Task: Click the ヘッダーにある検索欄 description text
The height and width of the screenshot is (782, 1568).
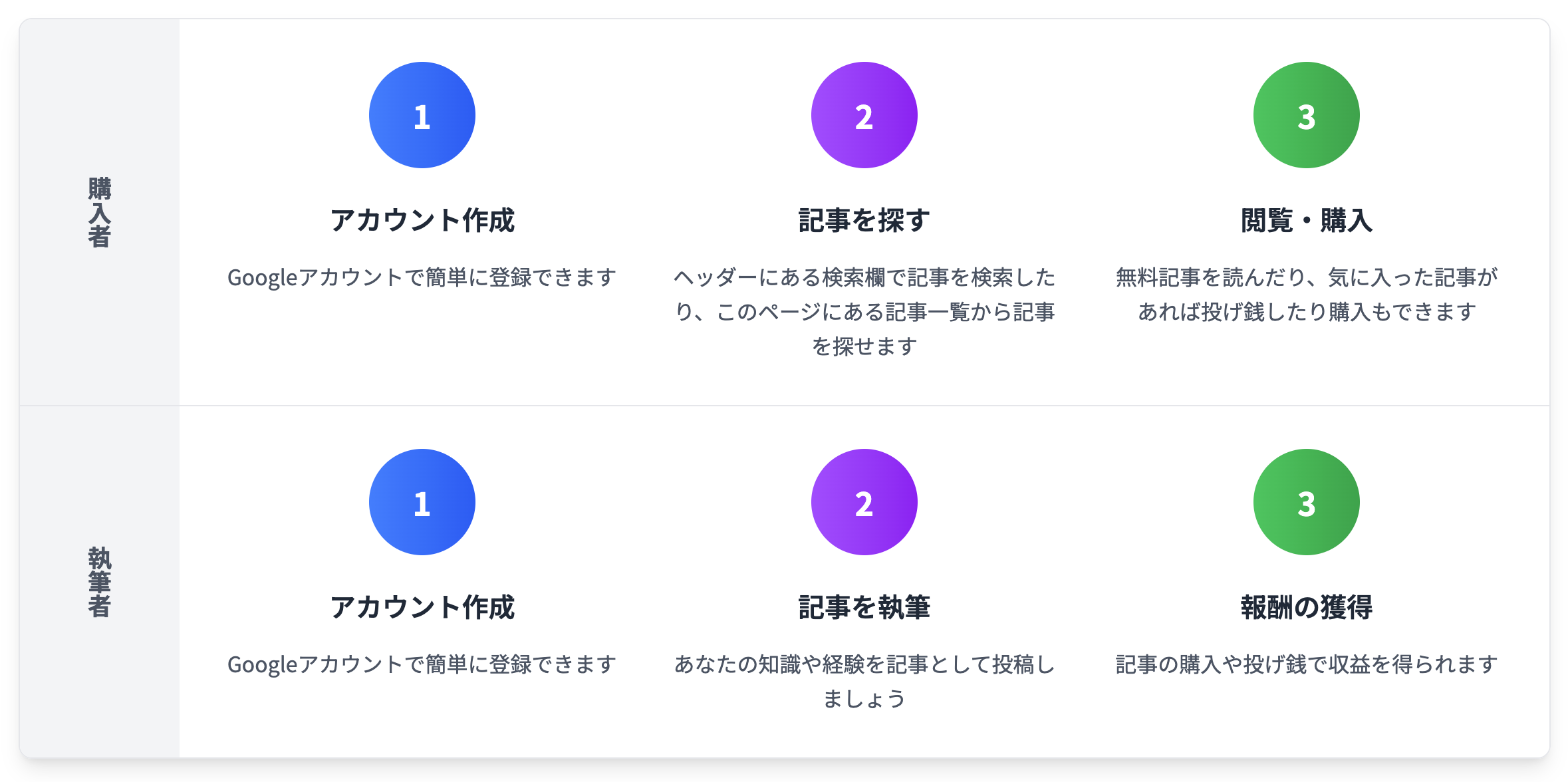Action: 864,311
